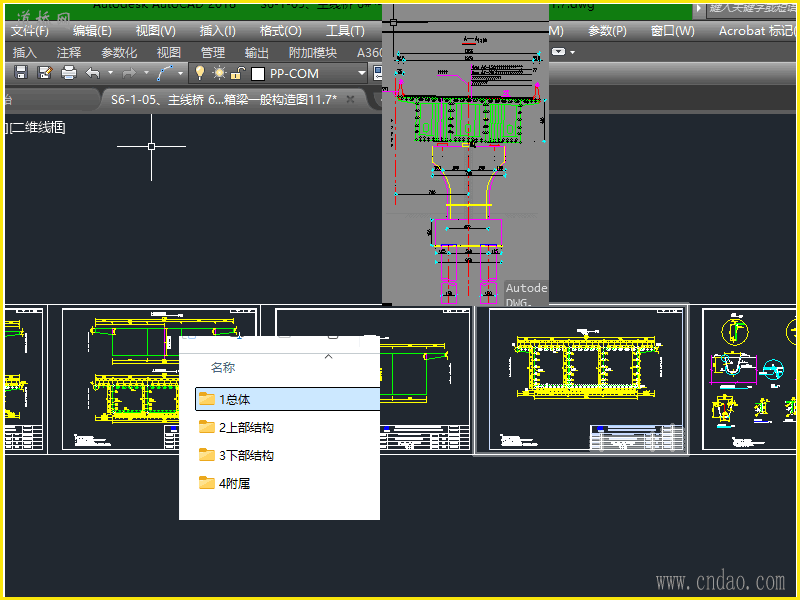
Task: Open the dropdown arrow beside the arc tool
Action: [x=181, y=73]
